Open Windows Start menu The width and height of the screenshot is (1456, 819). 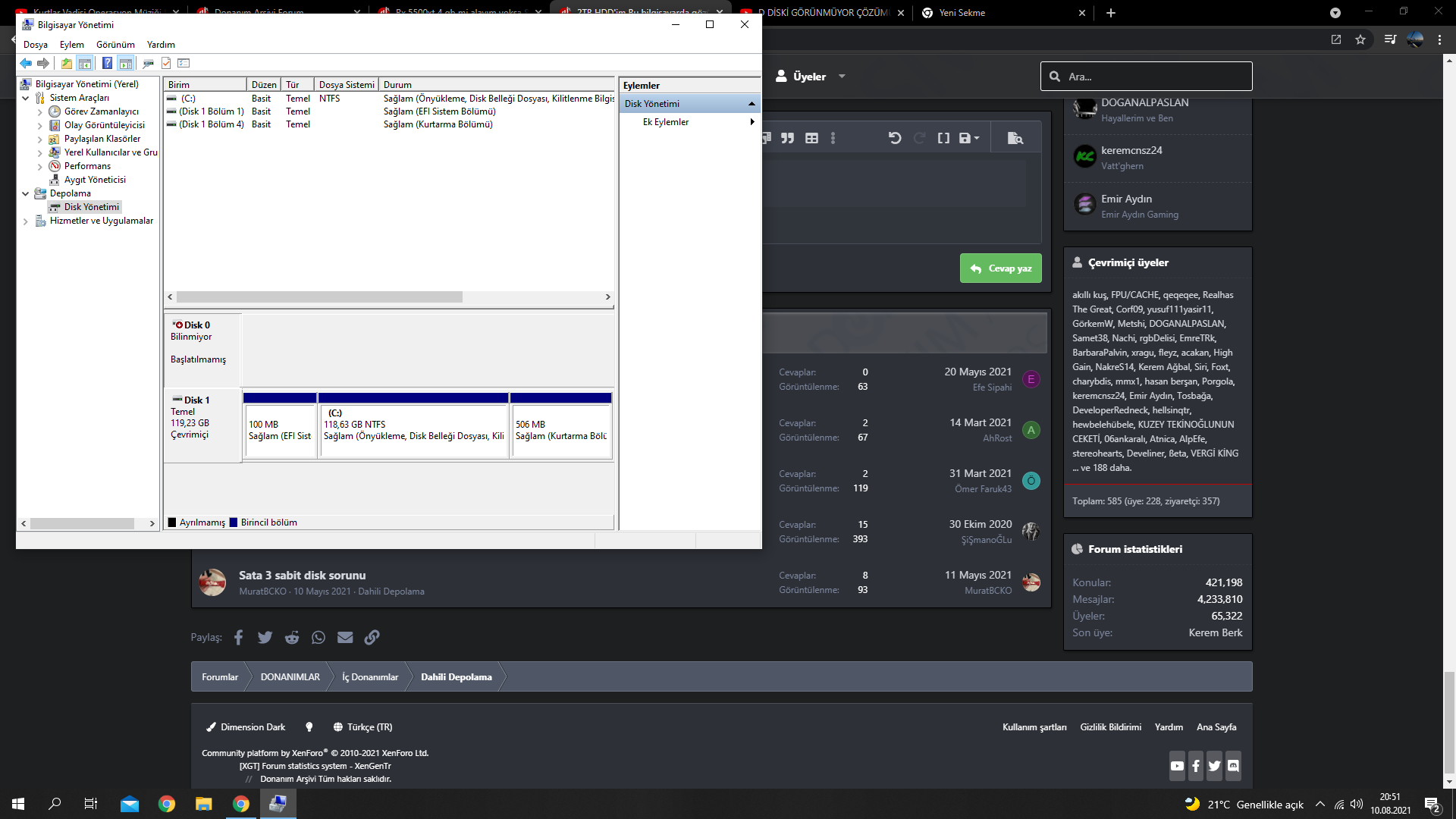coord(18,804)
